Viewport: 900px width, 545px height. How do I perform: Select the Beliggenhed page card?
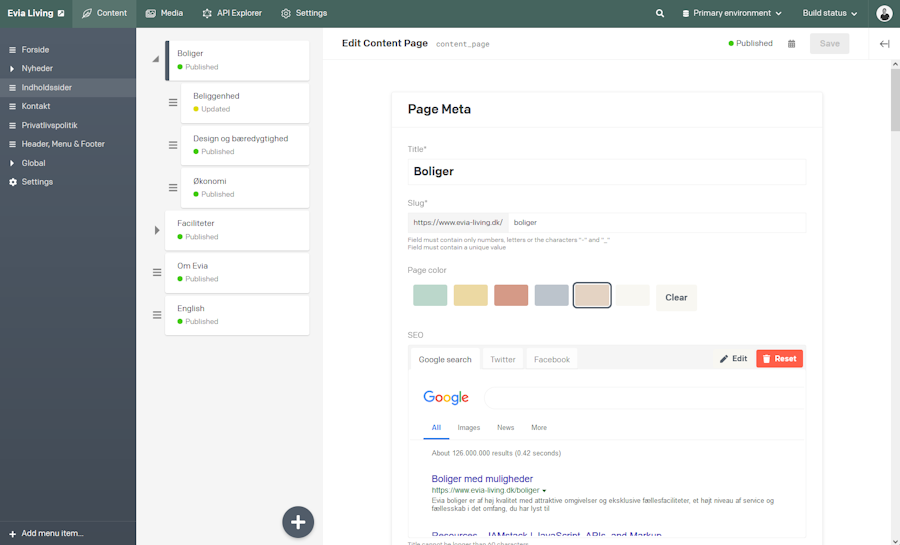[245, 103]
